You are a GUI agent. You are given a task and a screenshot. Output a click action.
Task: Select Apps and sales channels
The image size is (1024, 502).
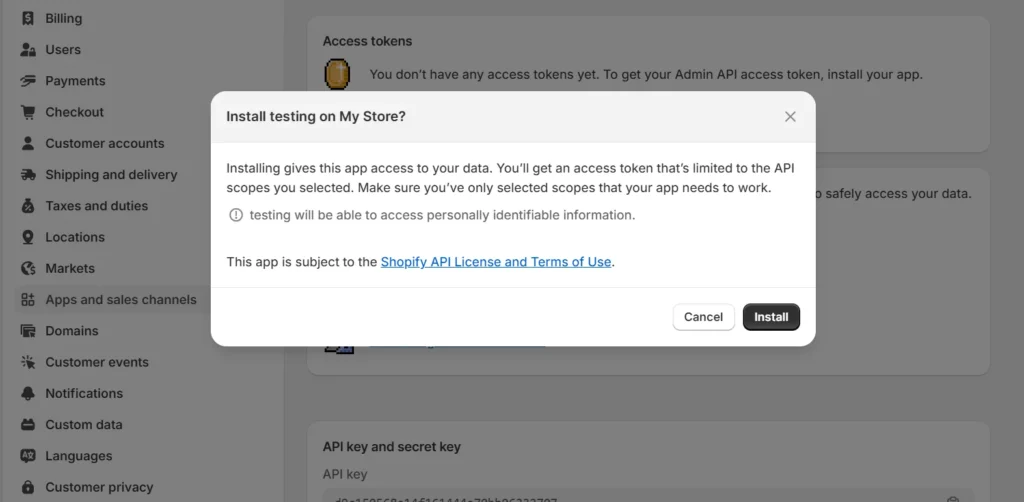[x=120, y=300]
